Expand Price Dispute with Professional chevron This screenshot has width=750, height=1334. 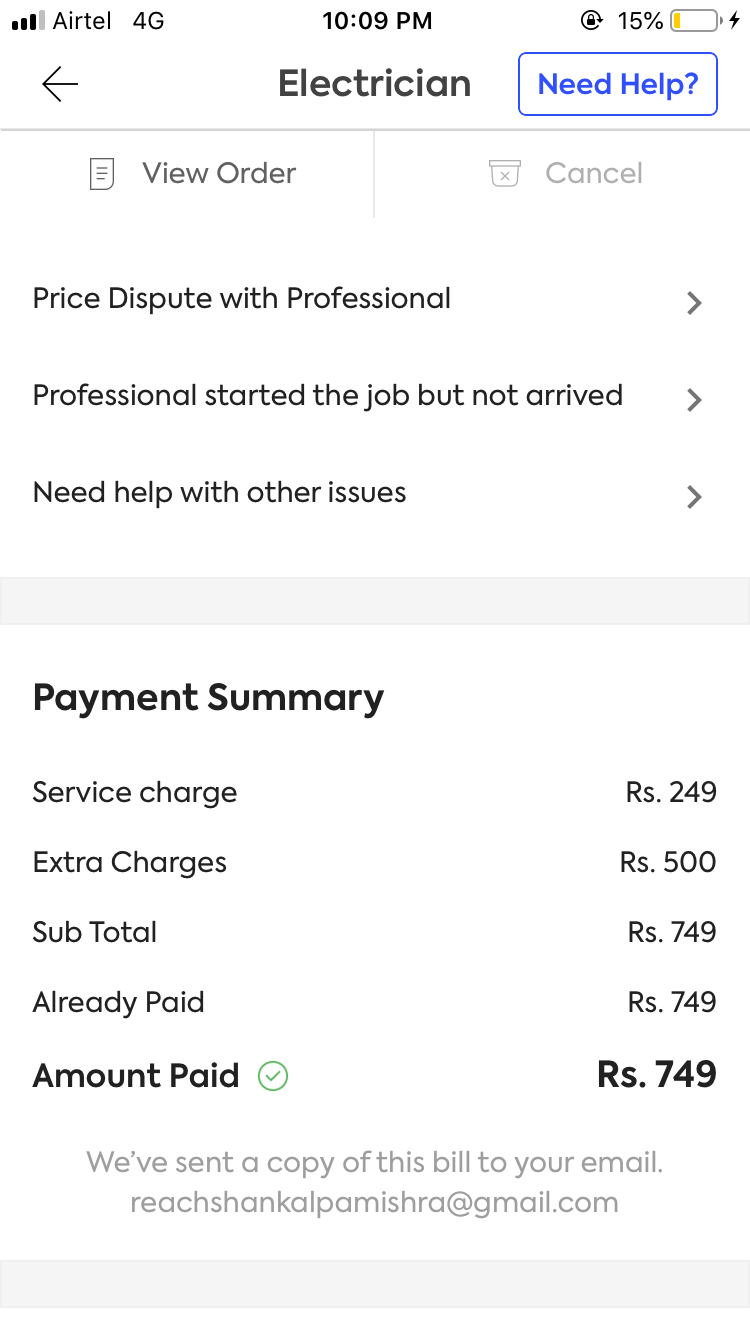pyautogui.click(x=694, y=303)
